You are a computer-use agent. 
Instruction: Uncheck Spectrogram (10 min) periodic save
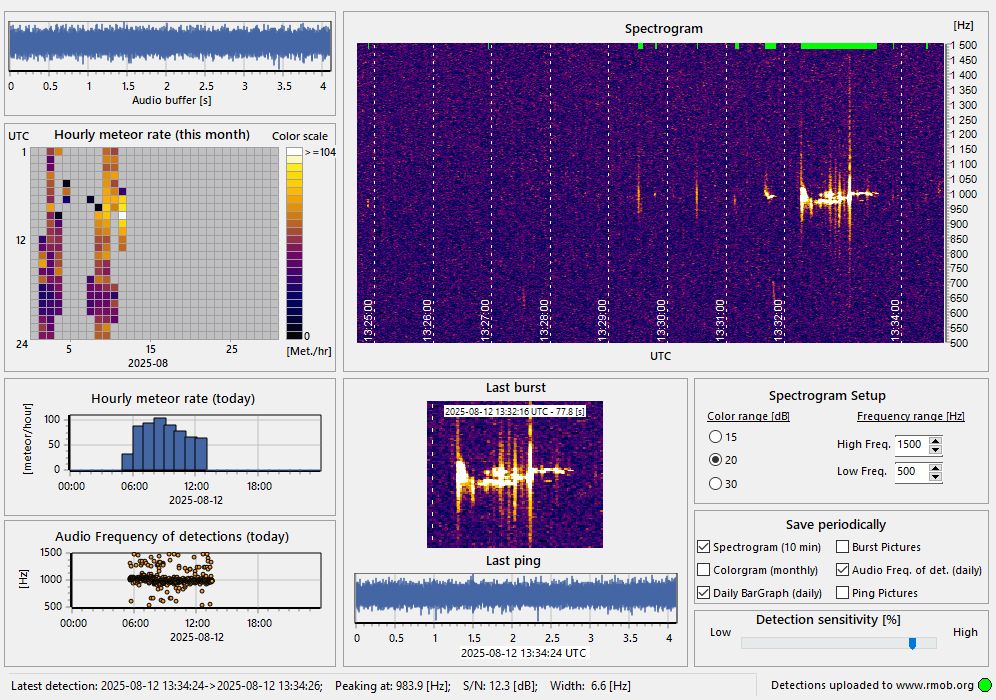tap(704, 547)
